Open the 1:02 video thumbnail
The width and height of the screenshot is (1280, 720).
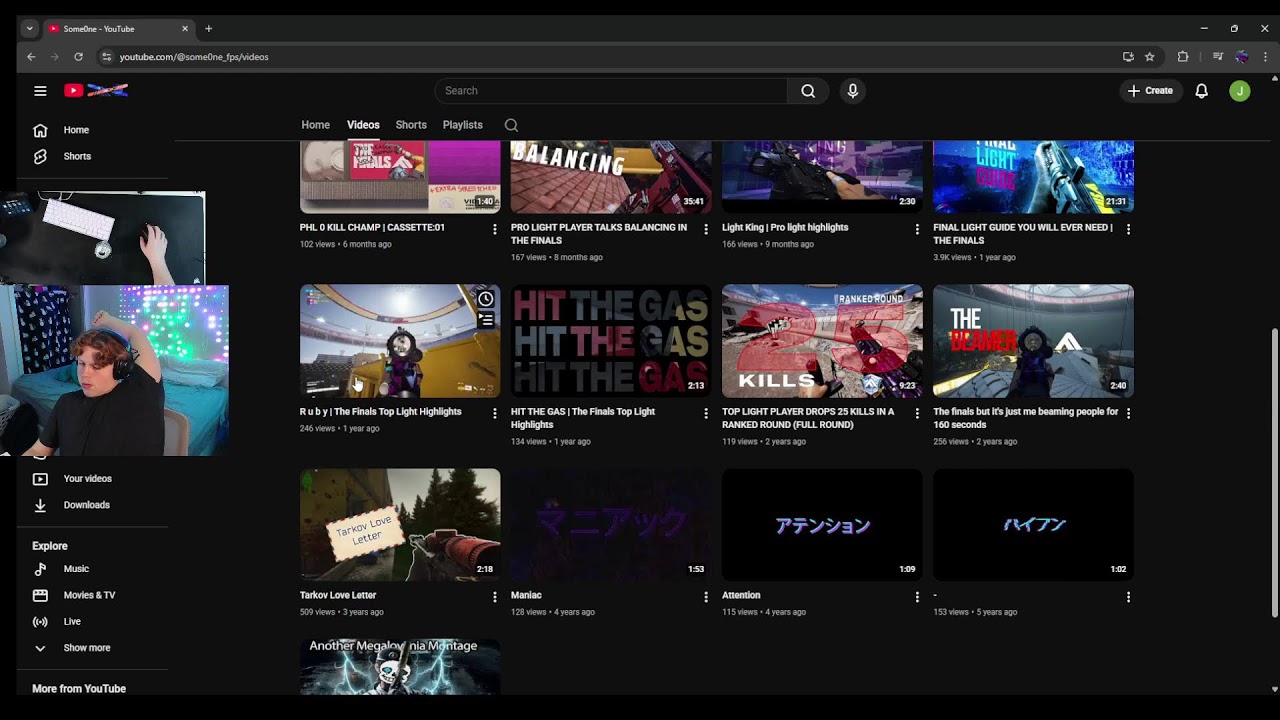(x=1033, y=525)
